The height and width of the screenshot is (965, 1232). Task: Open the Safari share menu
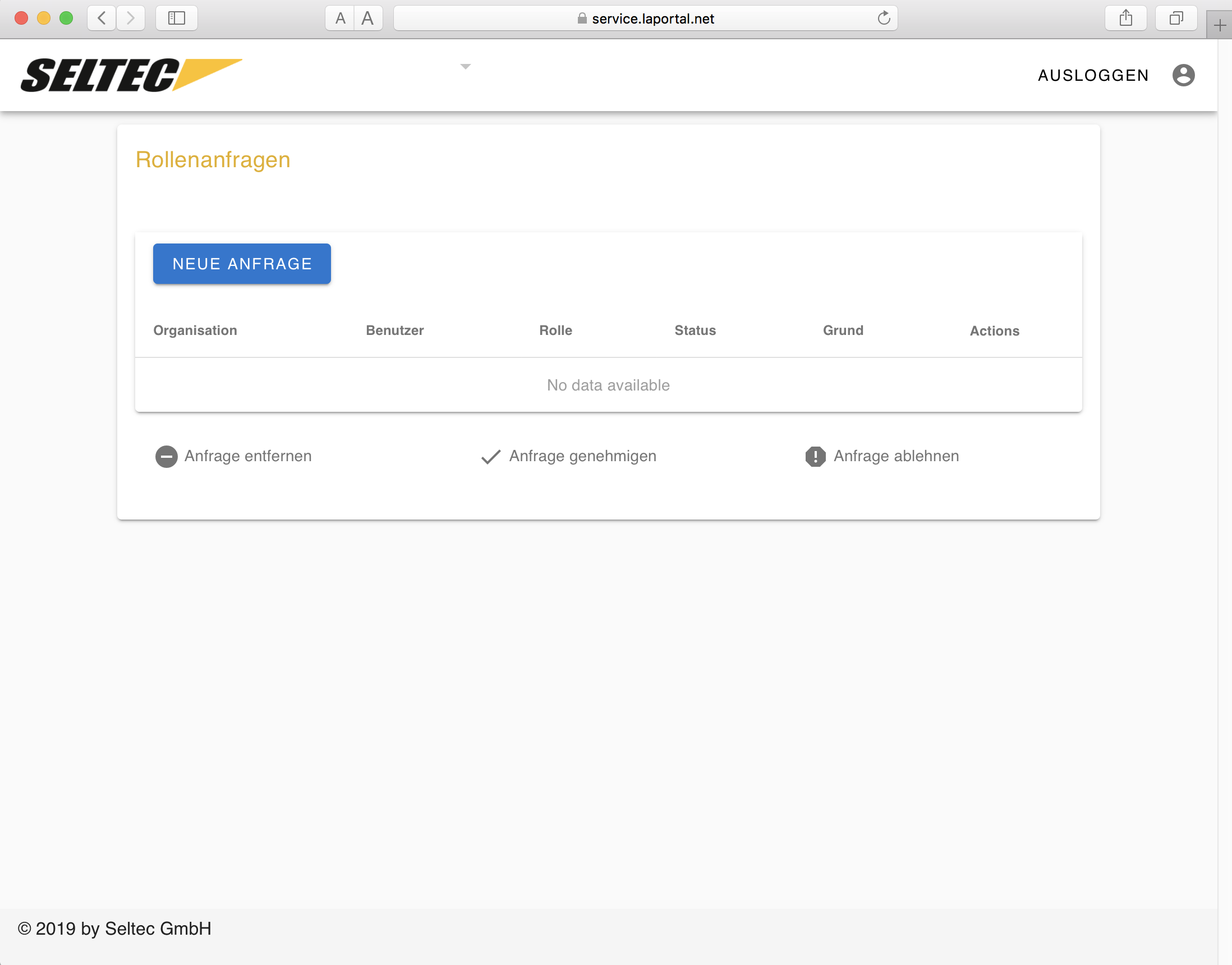pyautogui.click(x=1126, y=18)
